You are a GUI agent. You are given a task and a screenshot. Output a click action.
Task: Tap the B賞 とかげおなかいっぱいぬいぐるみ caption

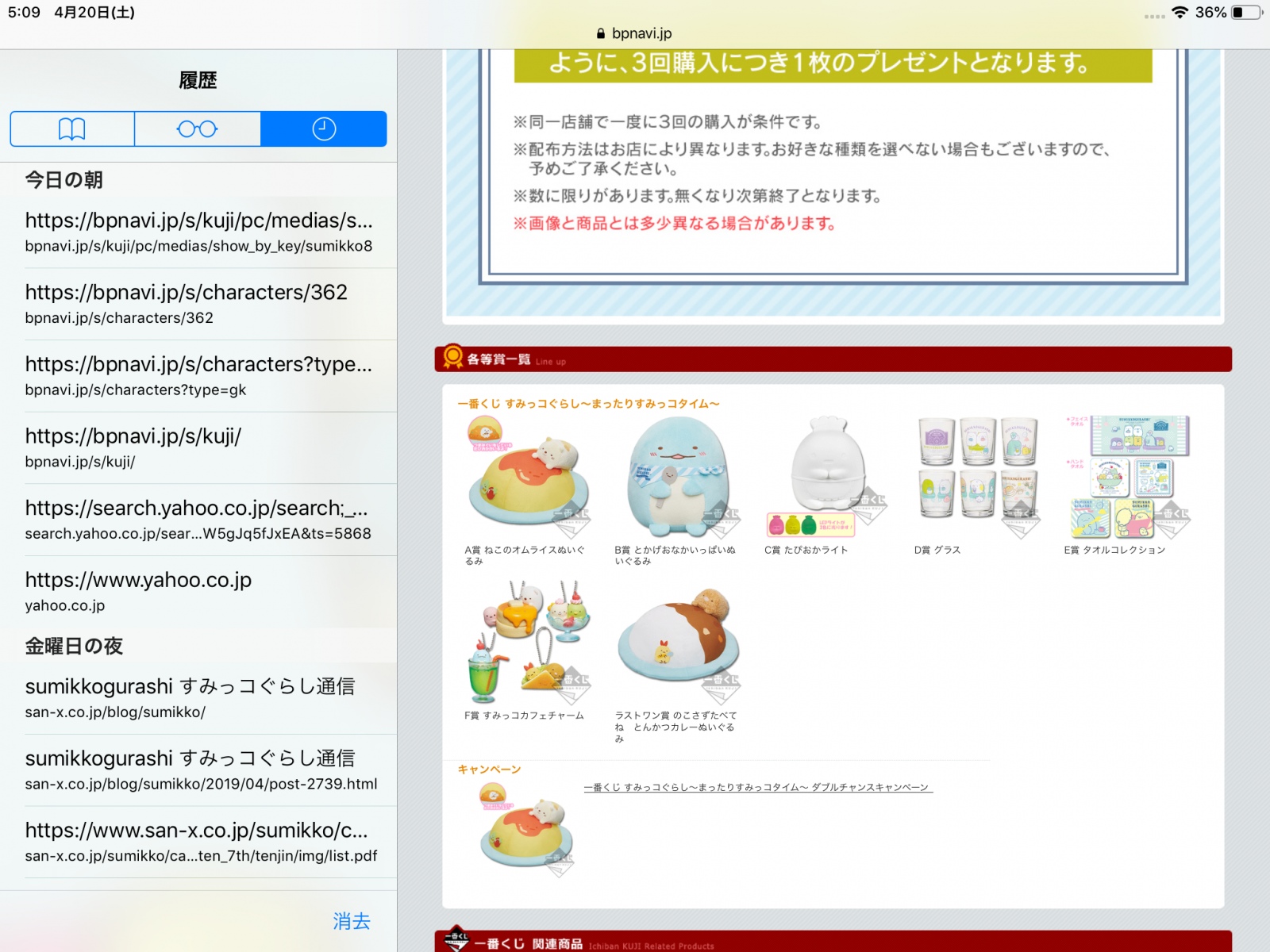(675, 555)
